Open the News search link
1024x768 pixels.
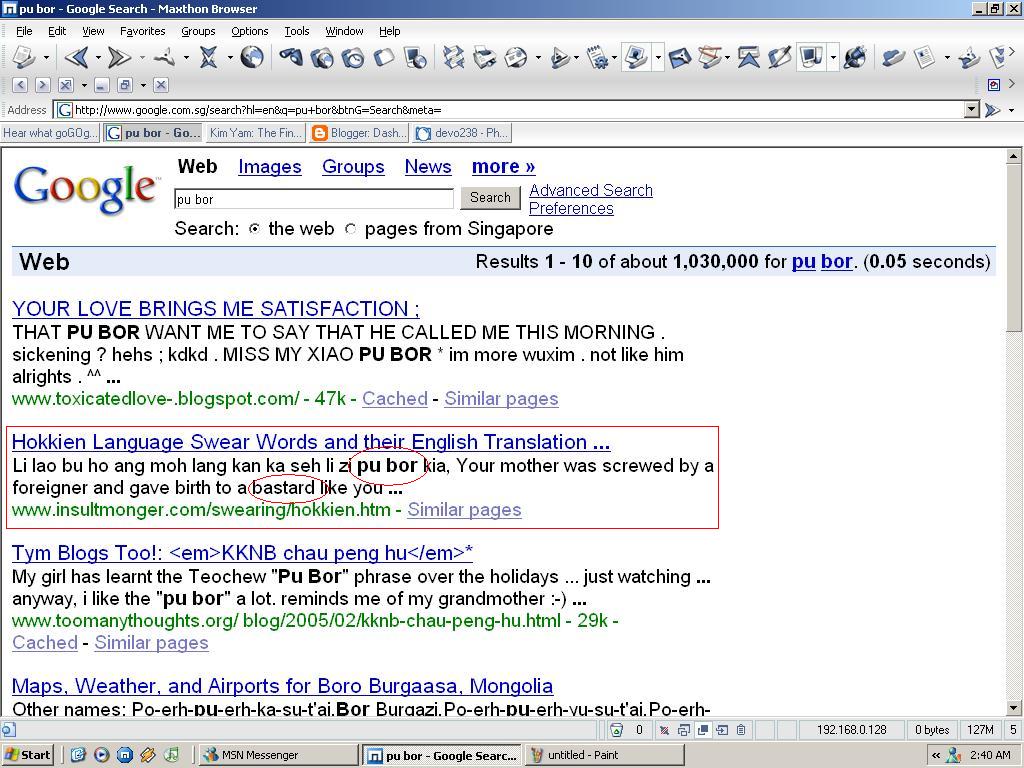click(428, 167)
